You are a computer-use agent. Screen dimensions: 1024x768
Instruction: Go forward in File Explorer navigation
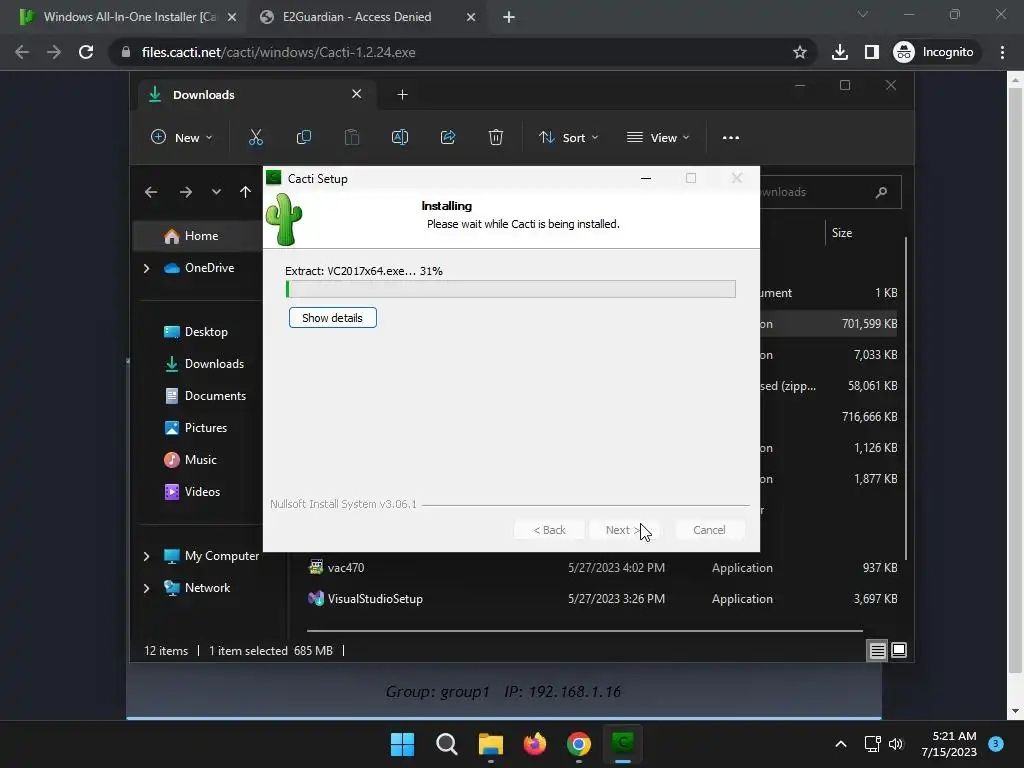(x=185, y=192)
